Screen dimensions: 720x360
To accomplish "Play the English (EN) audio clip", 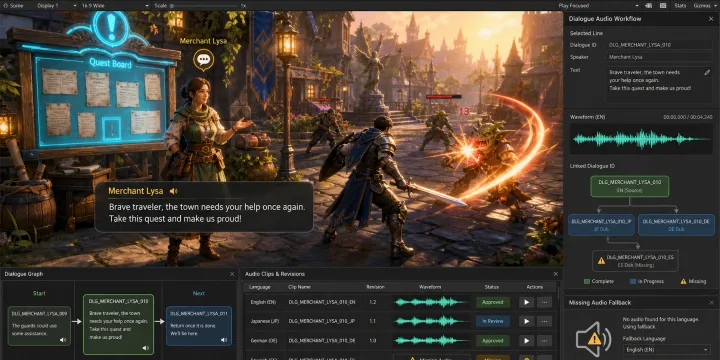I will [526, 302].
